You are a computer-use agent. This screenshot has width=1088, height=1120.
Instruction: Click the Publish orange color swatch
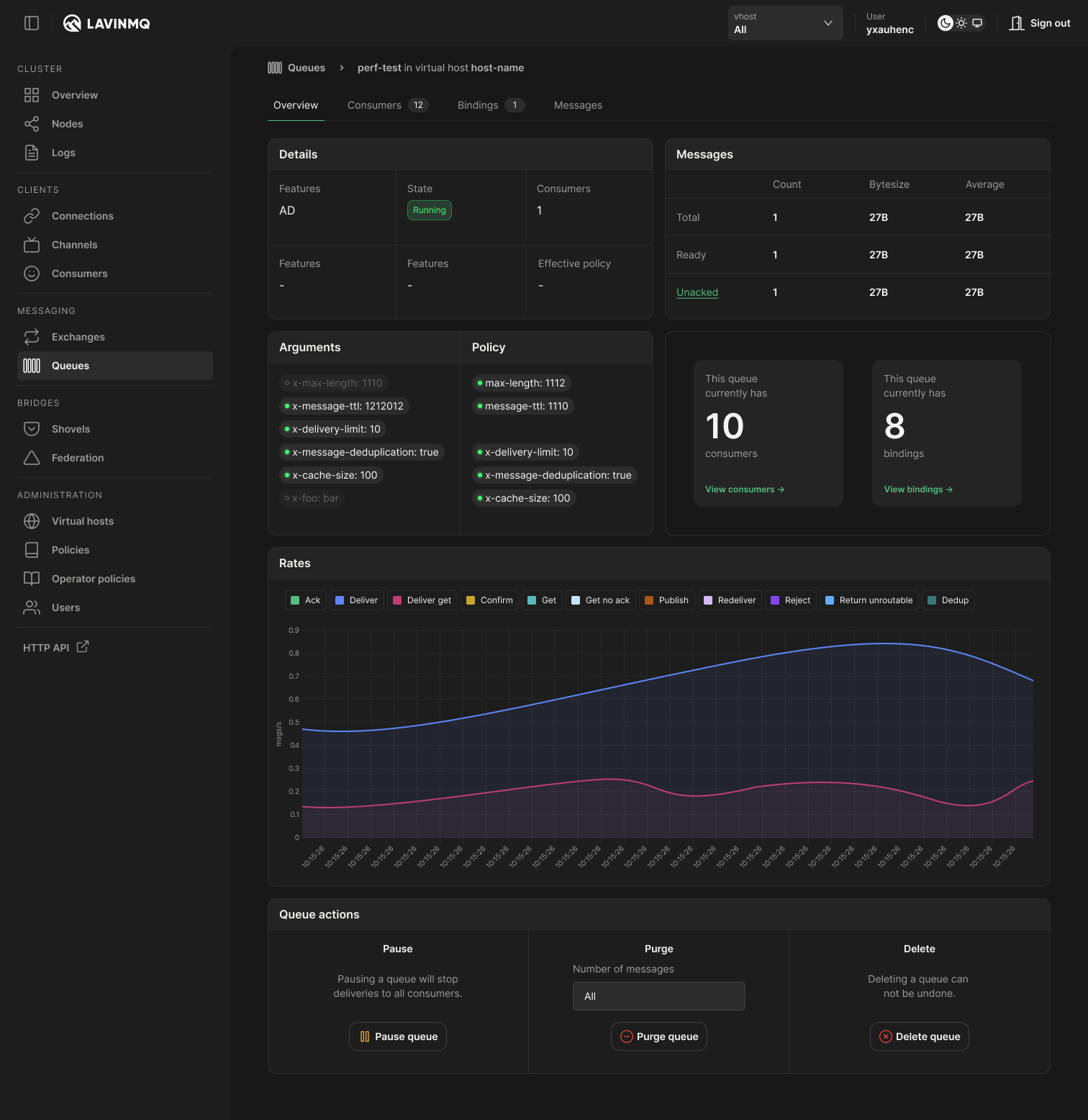(x=649, y=600)
